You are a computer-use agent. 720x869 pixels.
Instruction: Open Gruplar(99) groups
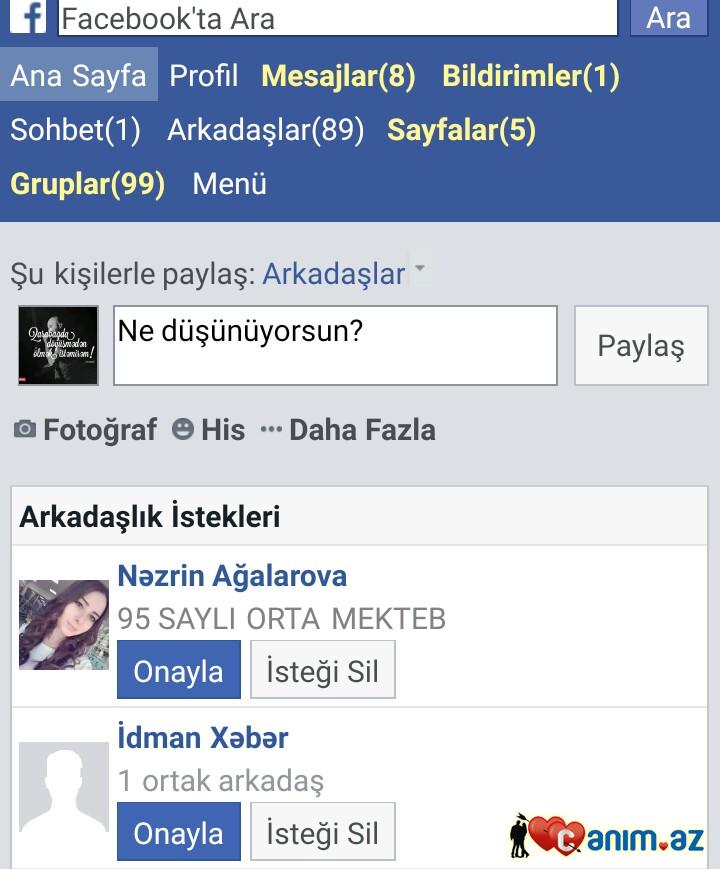(88, 184)
